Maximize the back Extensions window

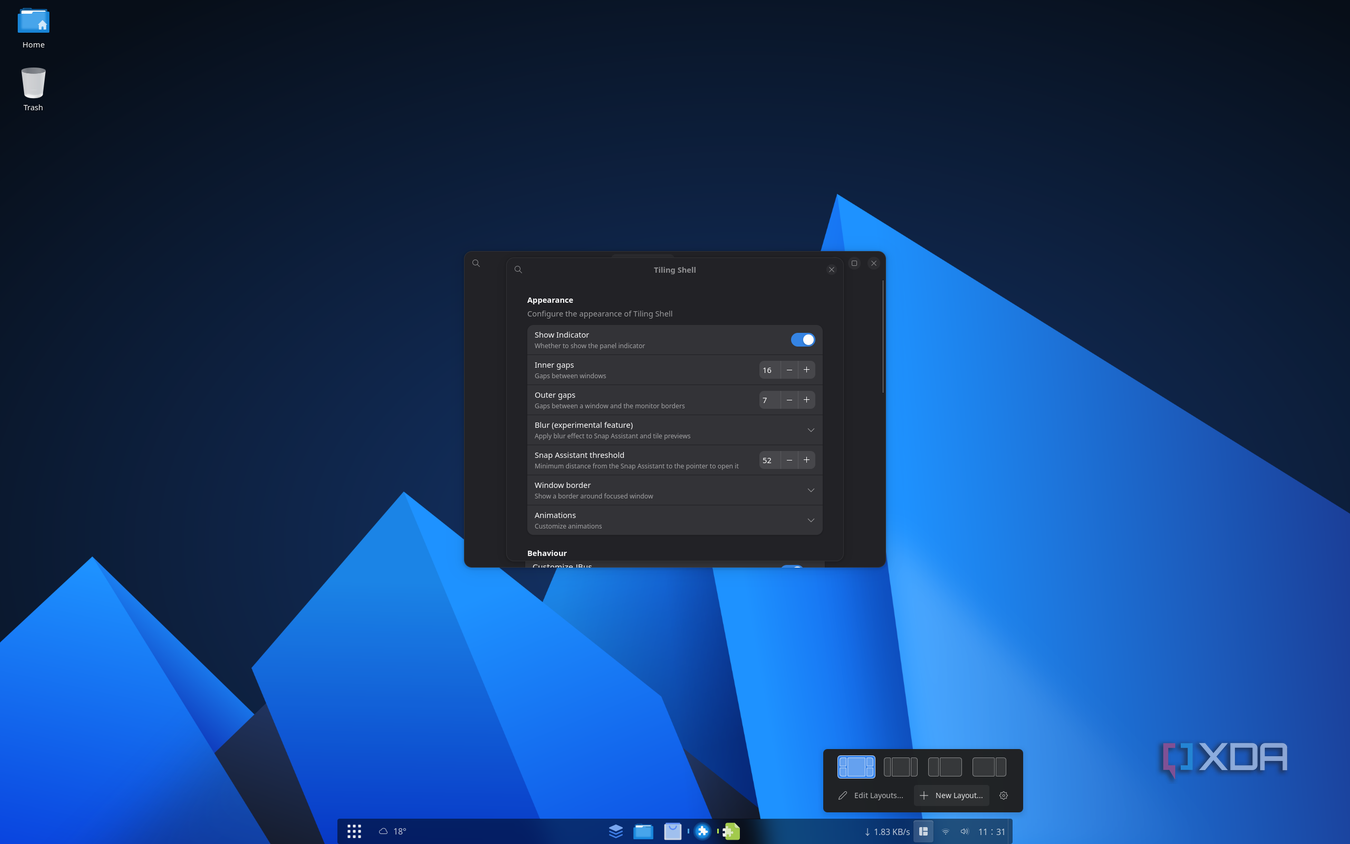point(854,263)
